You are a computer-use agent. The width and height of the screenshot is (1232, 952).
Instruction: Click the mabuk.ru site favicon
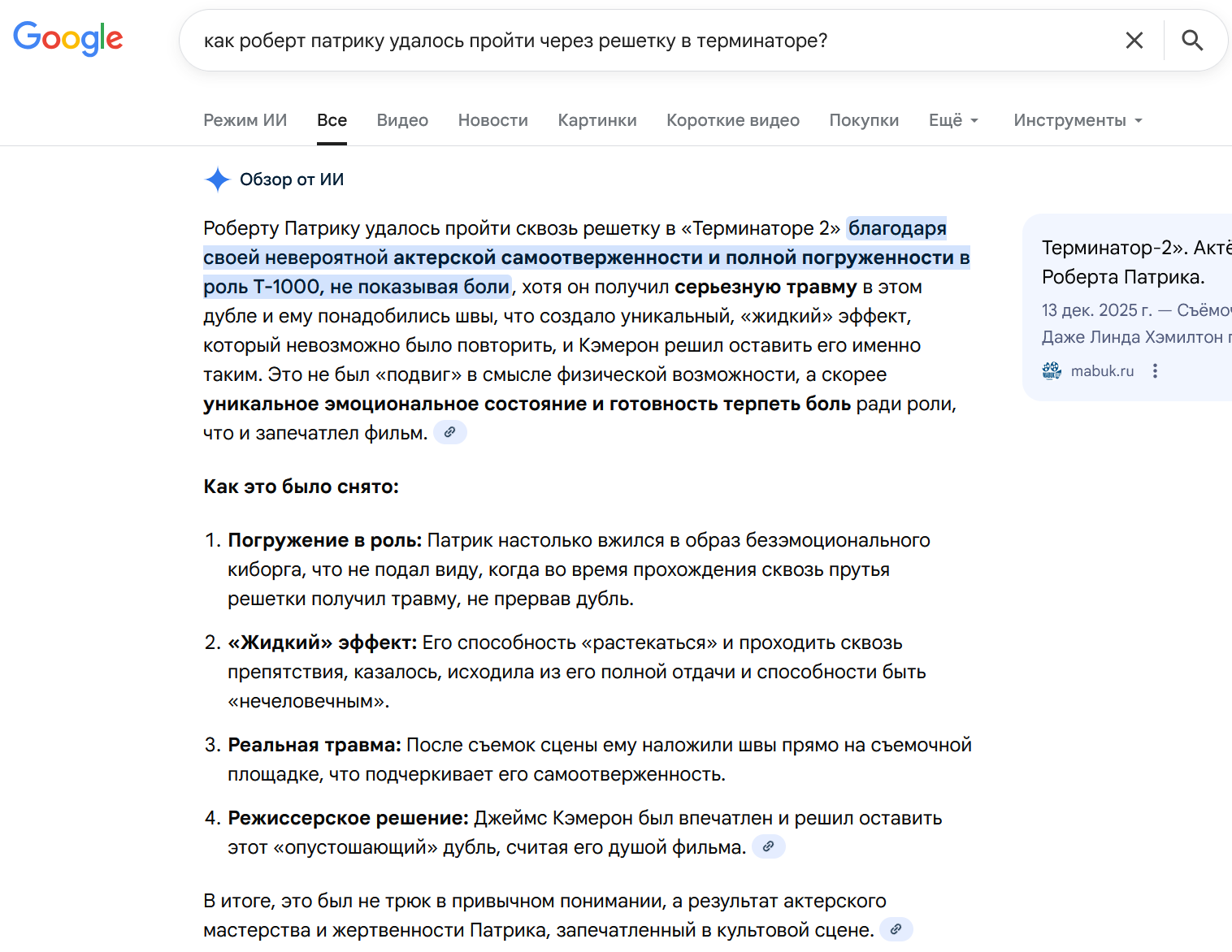pyautogui.click(x=1052, y=371)
